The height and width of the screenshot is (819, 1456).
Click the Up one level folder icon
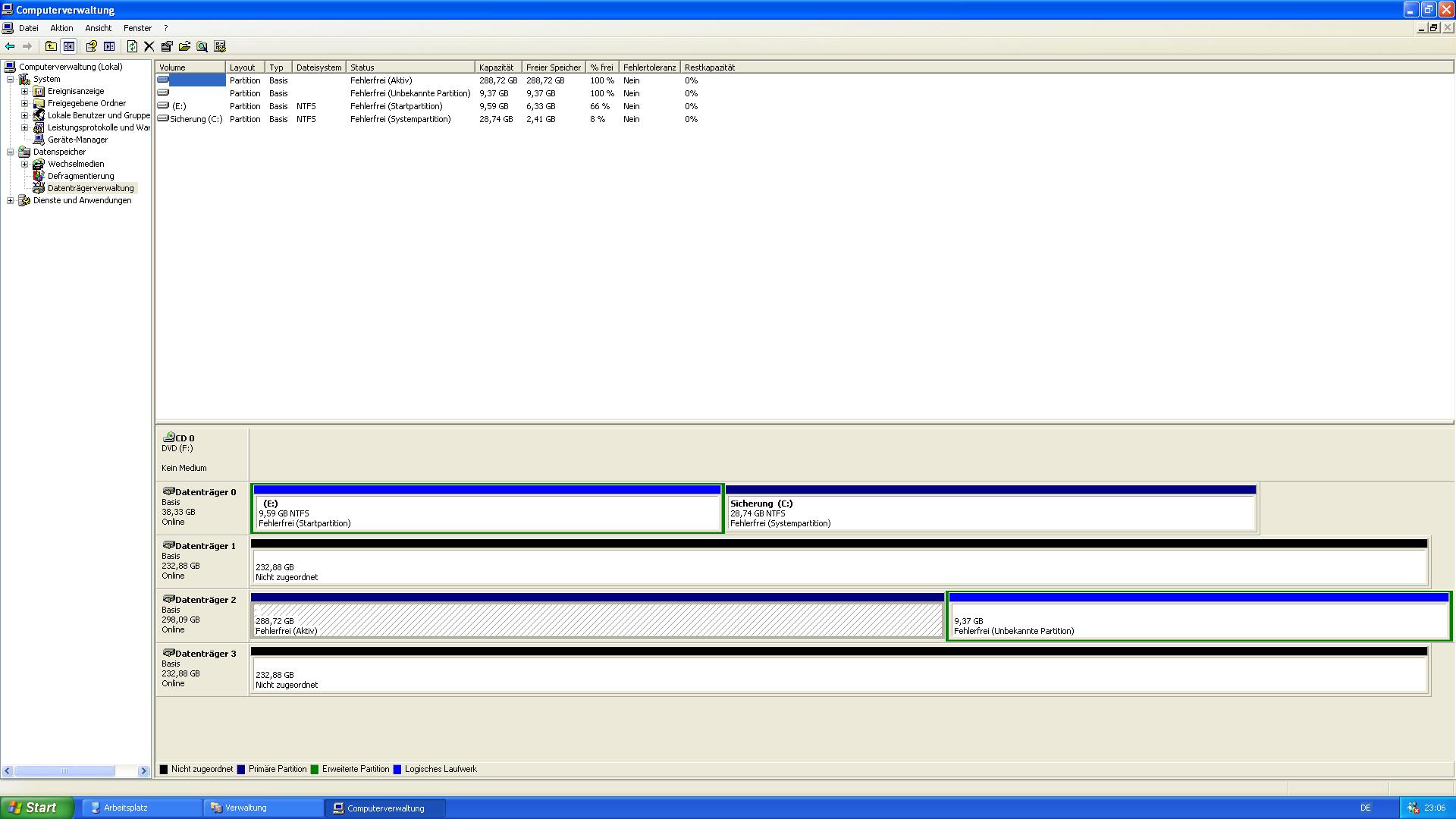click(x=51, y=46)
